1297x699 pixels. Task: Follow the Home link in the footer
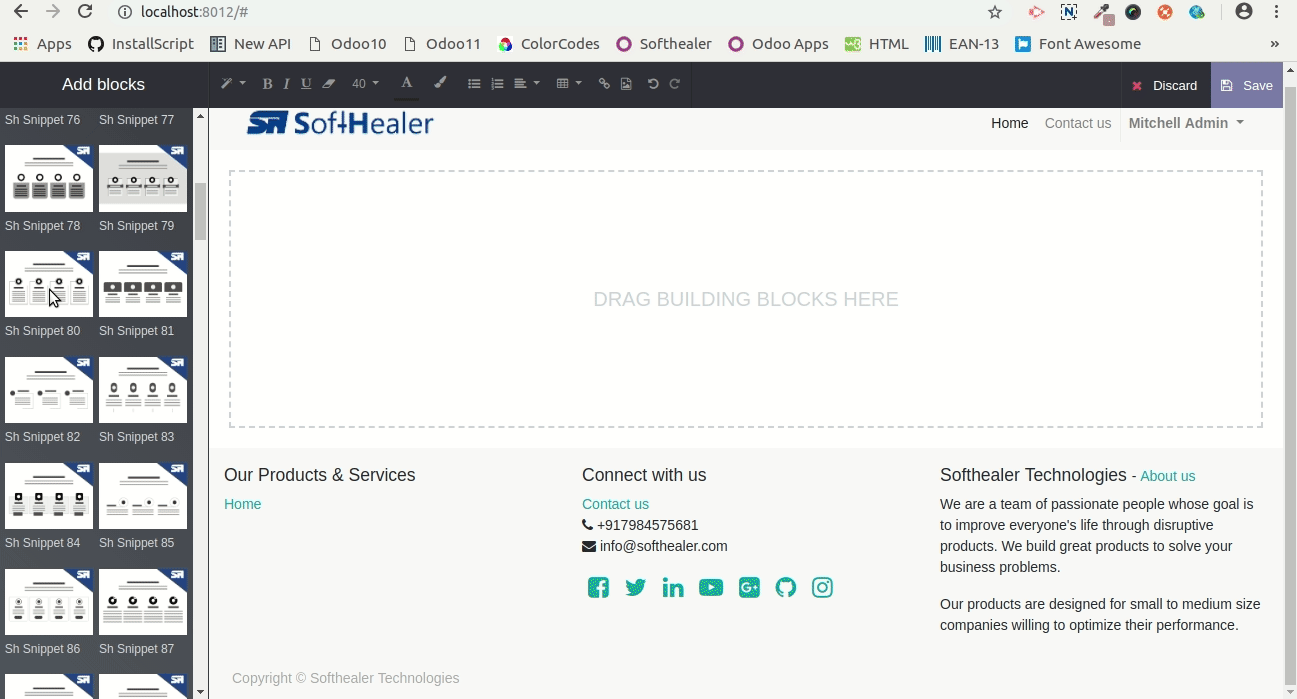[x=242, y=504]
